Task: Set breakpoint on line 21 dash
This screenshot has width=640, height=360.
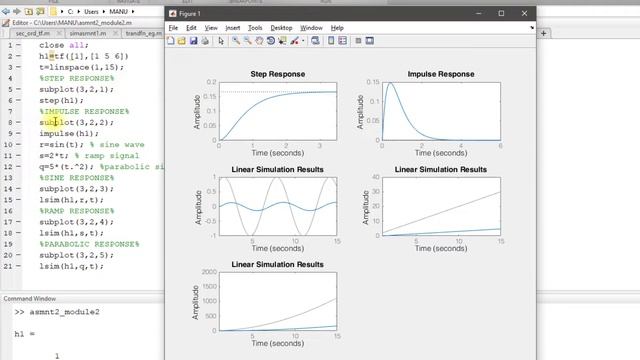Action: (x=18, y=266)
